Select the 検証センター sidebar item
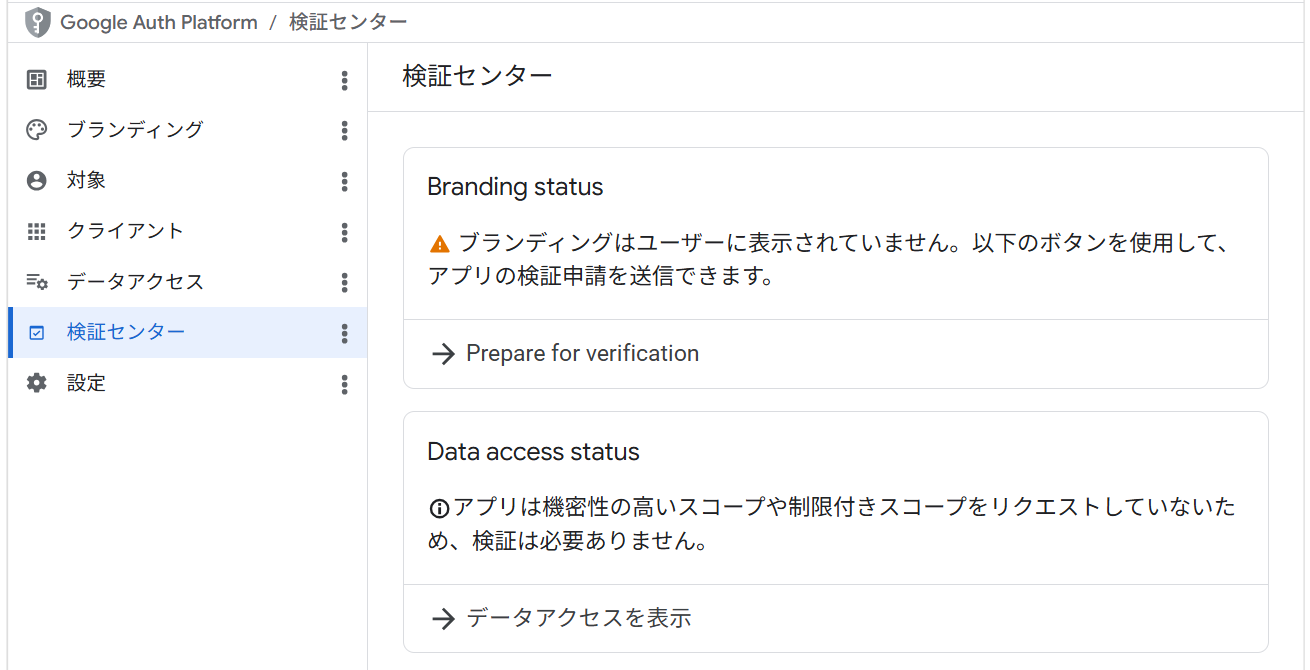Image resolution: width=1310 pixels, height=670 pixels. pyautogui.click(x=187, y=332)
